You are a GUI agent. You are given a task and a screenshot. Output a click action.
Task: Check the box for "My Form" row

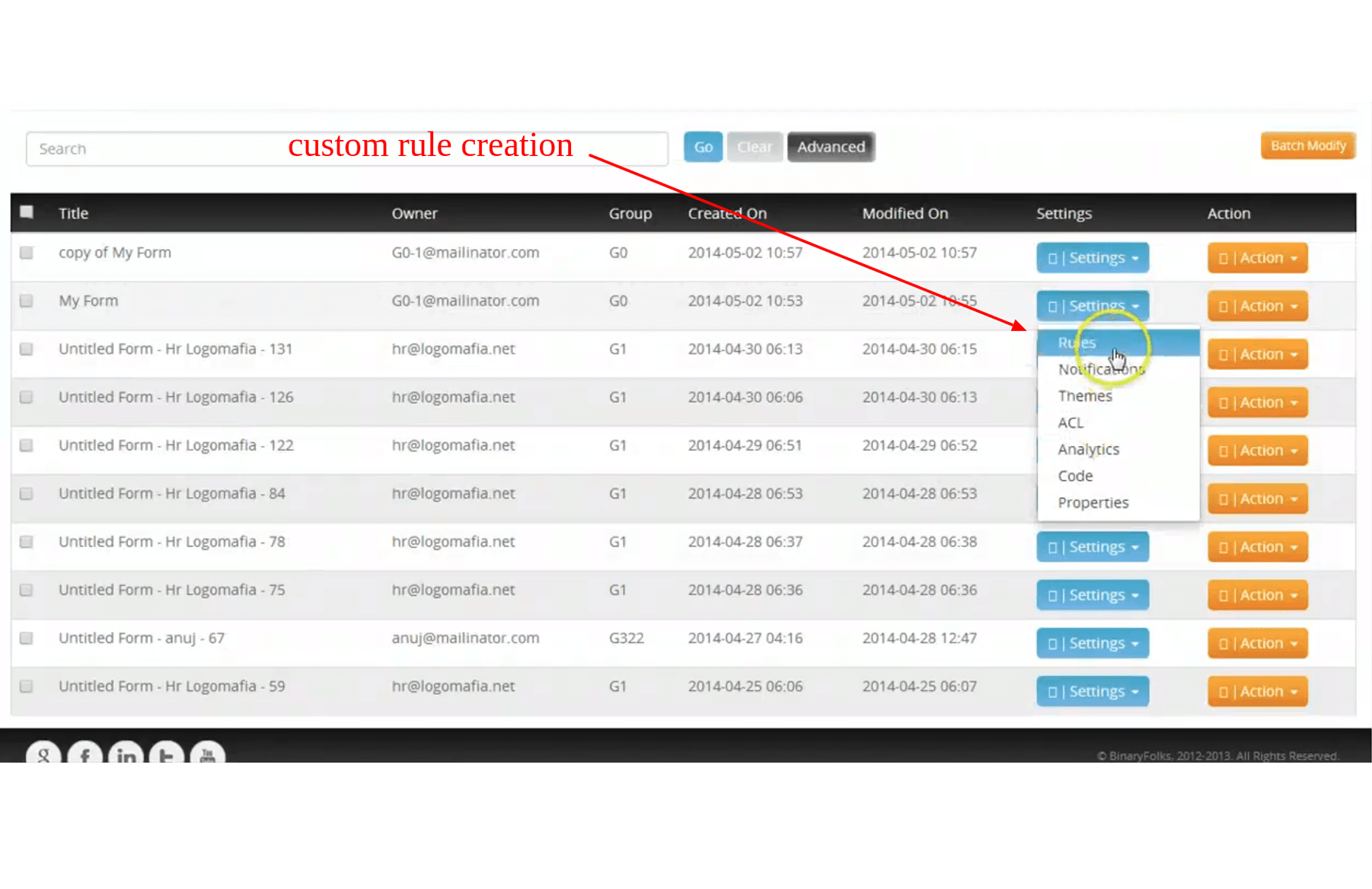tap(27, 301)
